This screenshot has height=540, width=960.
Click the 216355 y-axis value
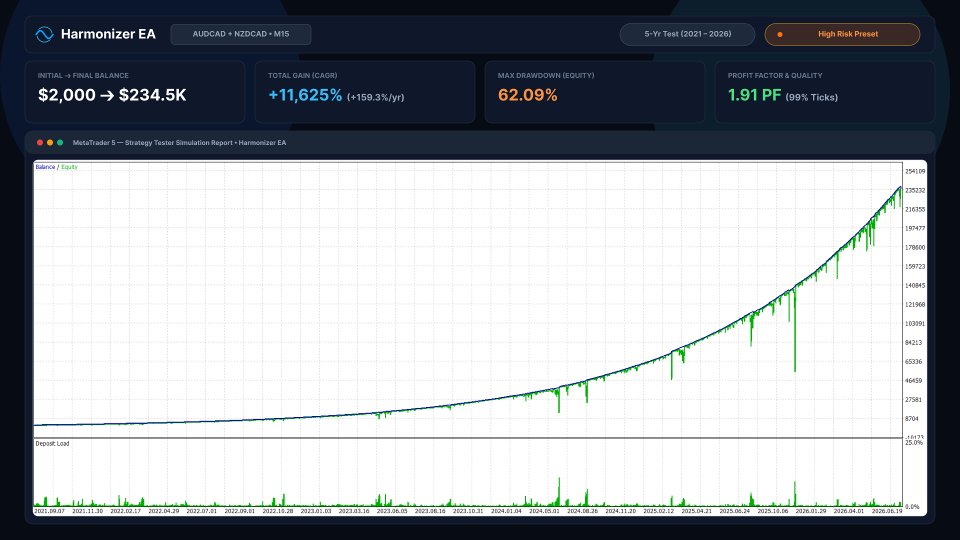(915, 209)
